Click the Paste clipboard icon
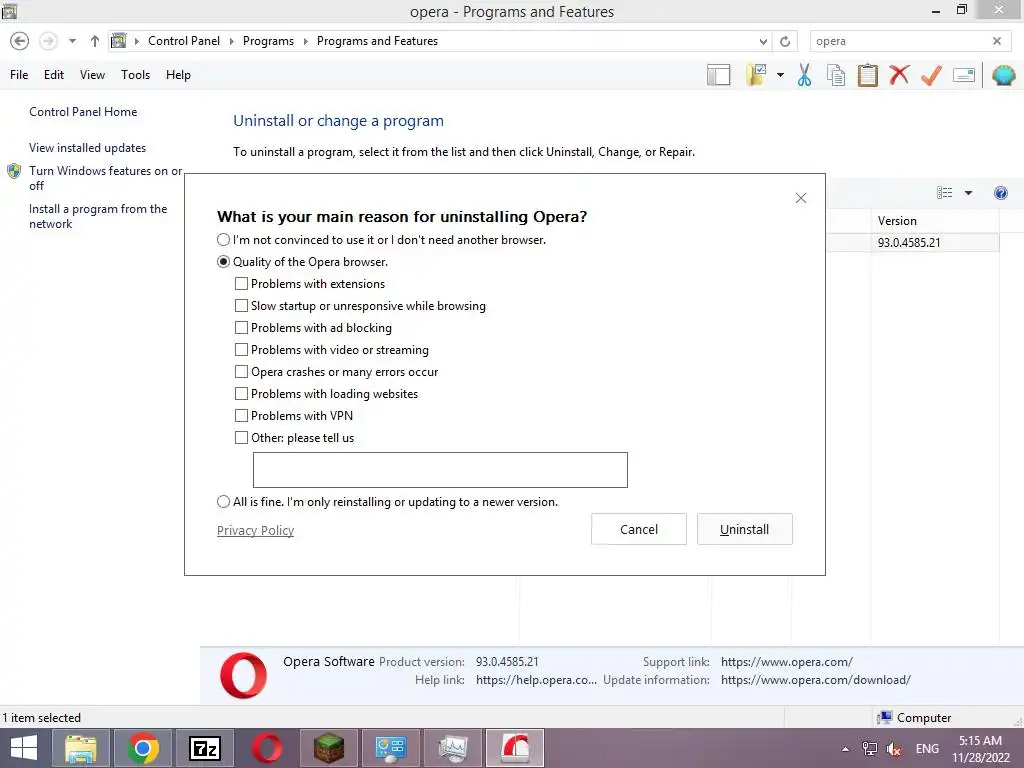This screenshot has width=1024, height=768. [x=867, y=75]
